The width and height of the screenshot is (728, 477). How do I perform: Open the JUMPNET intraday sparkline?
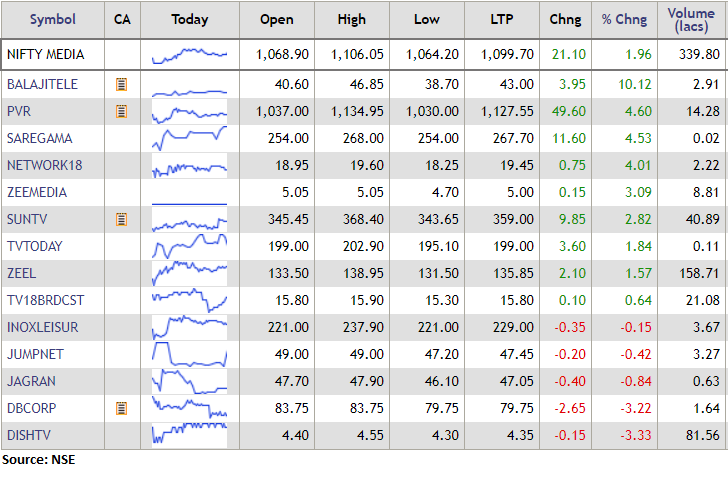tap(190, 354)
